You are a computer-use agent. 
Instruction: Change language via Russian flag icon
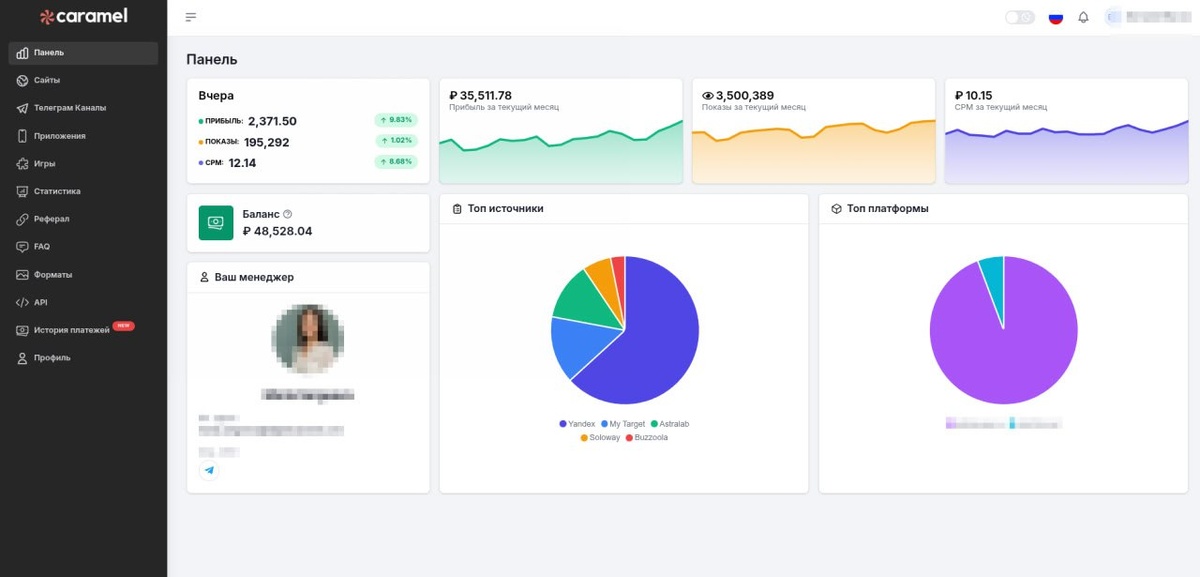coord(1055,17)
